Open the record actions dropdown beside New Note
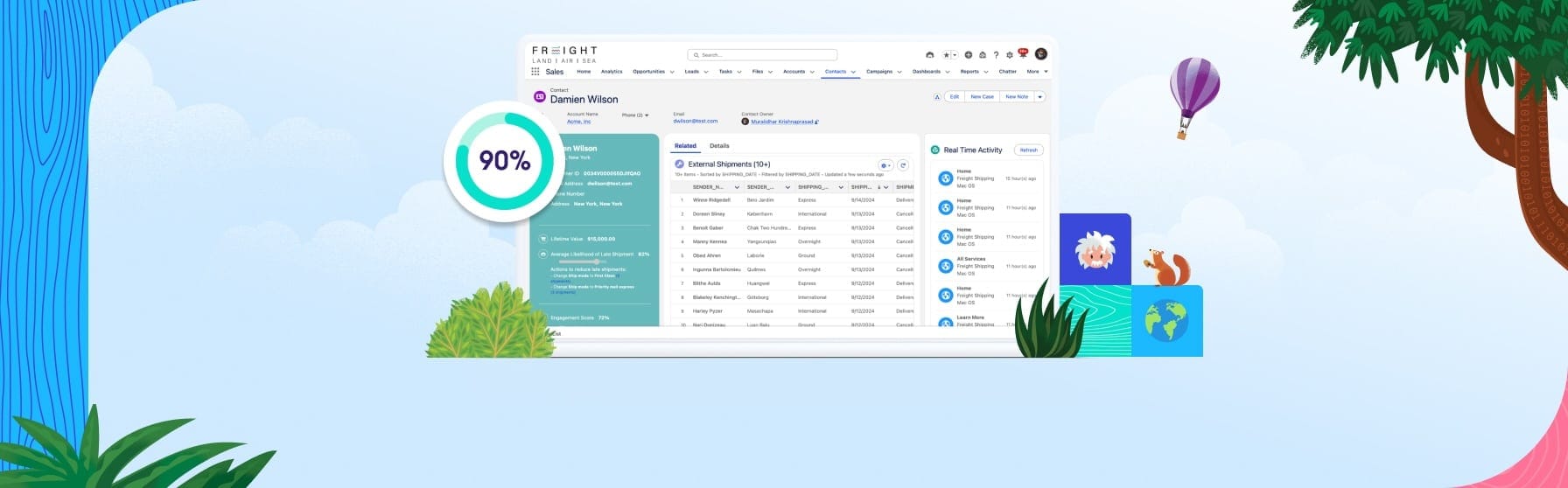This screenshot has width=1568, height=488. click(x=1039, y=97)
